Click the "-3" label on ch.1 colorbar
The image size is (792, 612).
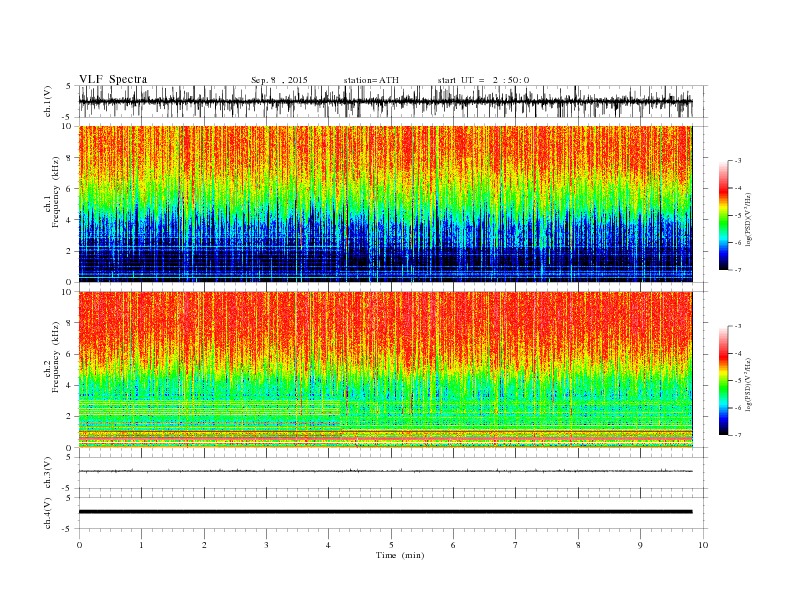(738, 161)
